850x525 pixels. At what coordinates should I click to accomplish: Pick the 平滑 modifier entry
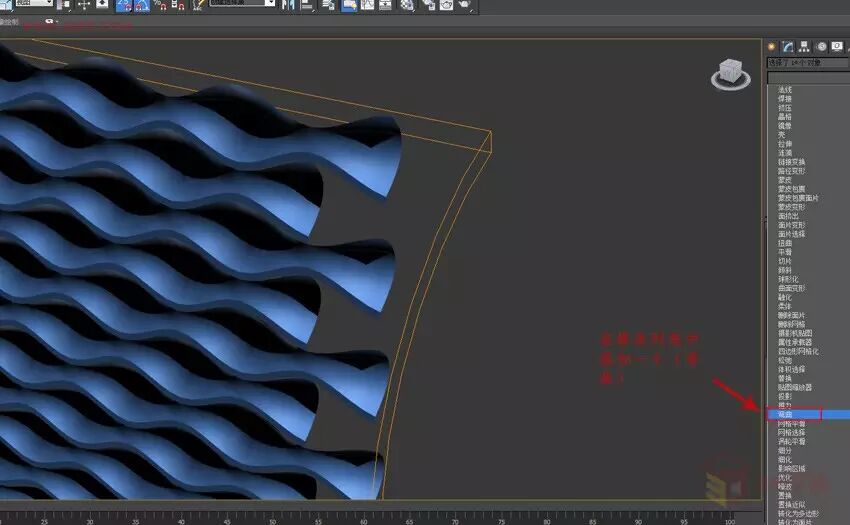[785, 252]
